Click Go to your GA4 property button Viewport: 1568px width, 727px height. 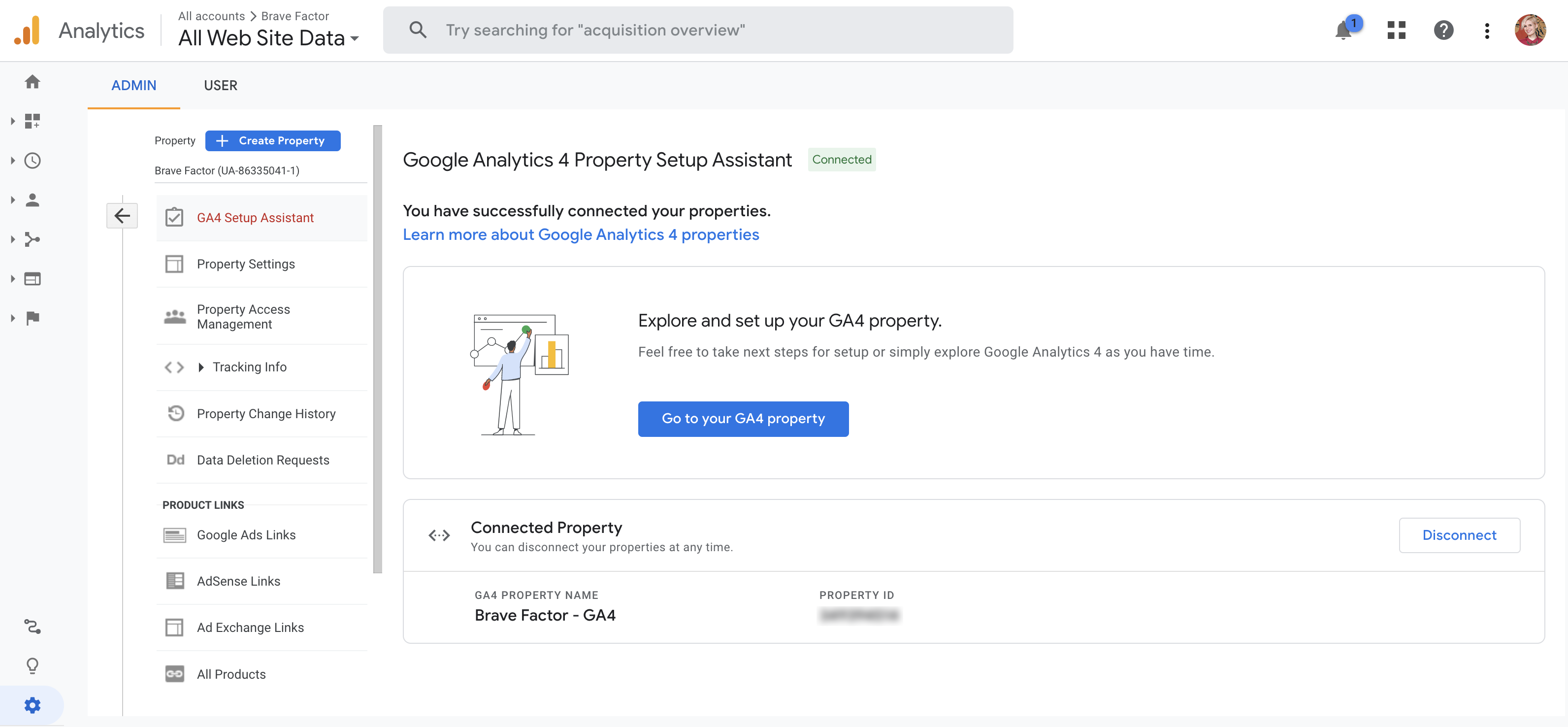coord(743,419)
